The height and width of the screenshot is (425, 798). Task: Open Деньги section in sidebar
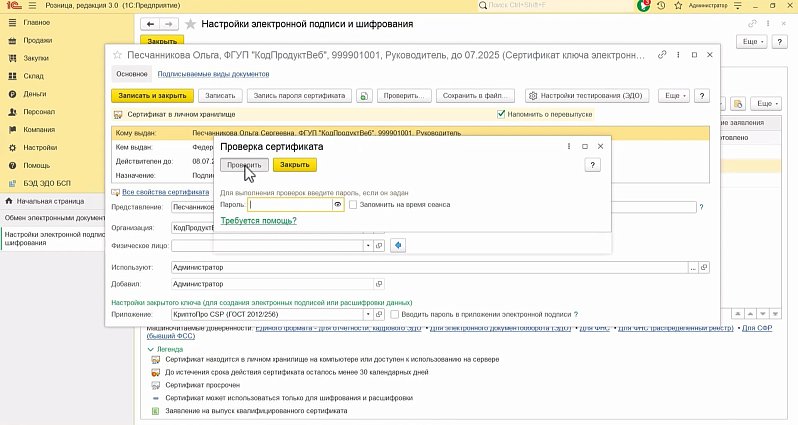pos(35,94)
